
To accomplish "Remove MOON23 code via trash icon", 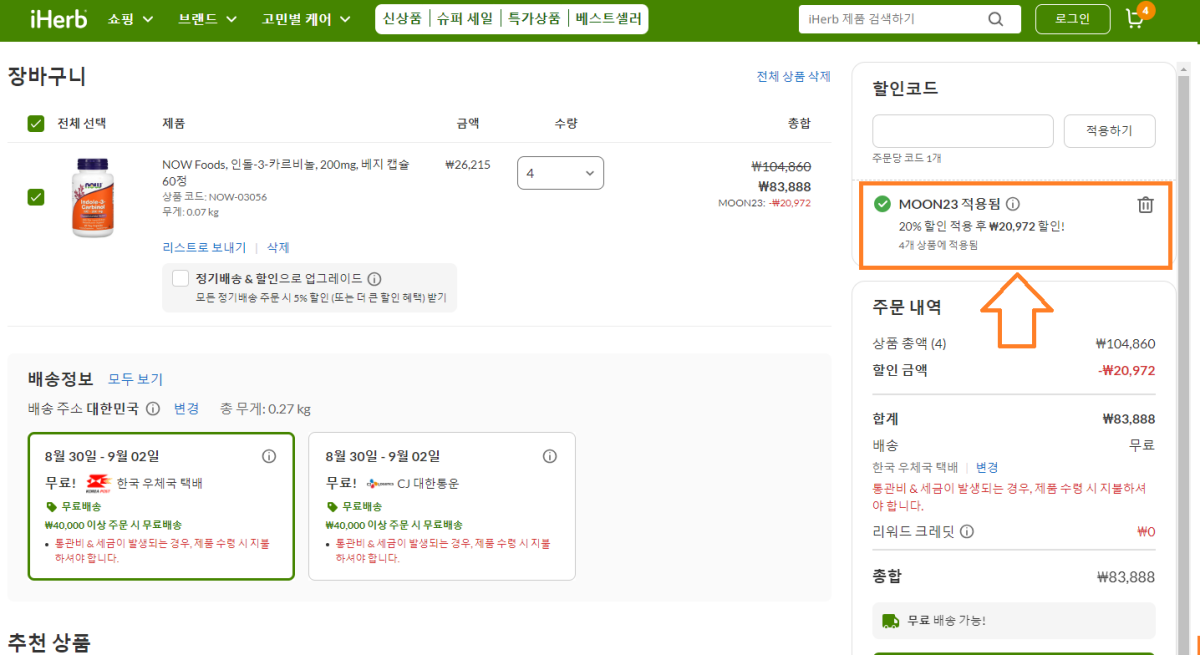I will pyautogui.click(x=1146, y=203).
